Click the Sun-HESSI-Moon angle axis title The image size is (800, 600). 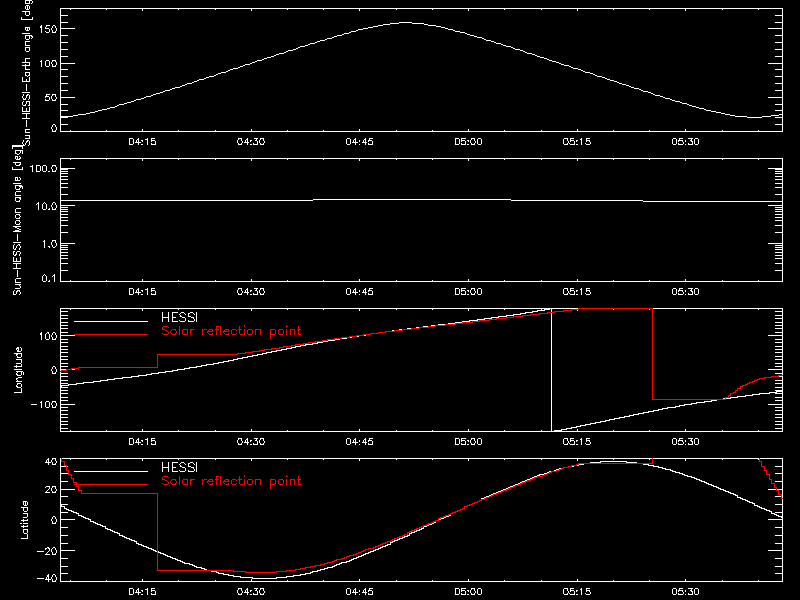(x=17, y=220)
